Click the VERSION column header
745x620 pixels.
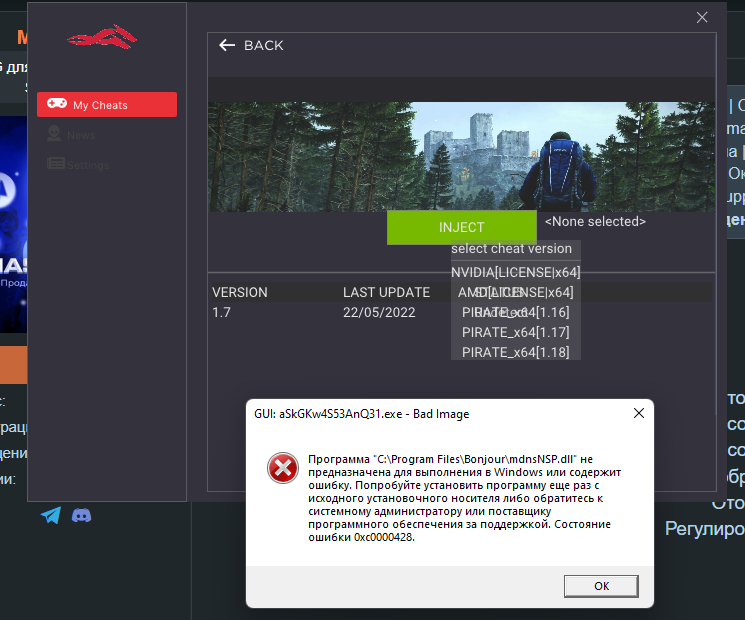[x=239, y=292]
